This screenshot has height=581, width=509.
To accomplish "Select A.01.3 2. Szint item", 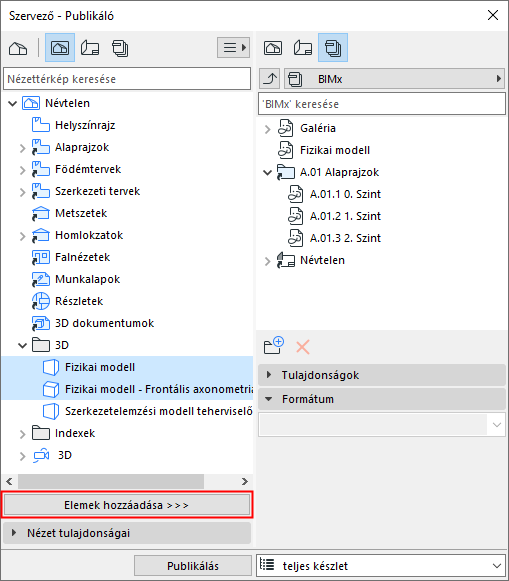I will (x=345, y=238).
